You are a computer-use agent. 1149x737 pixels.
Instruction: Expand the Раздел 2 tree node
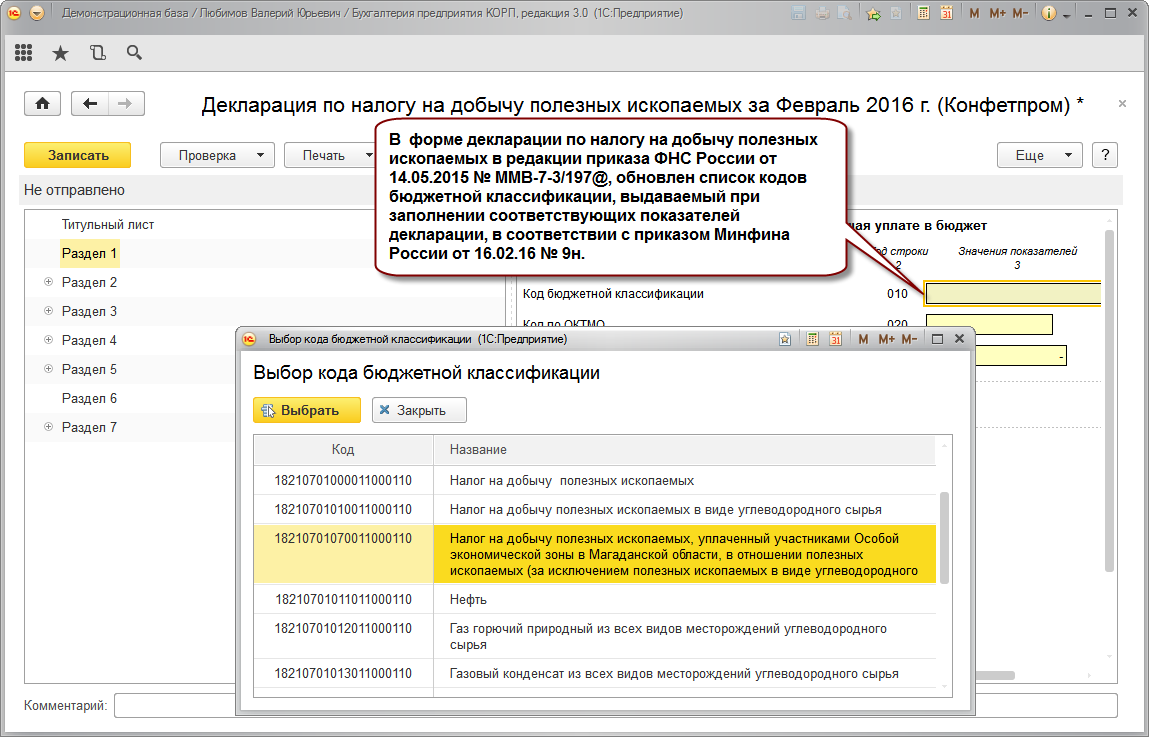tap(48, 283)
